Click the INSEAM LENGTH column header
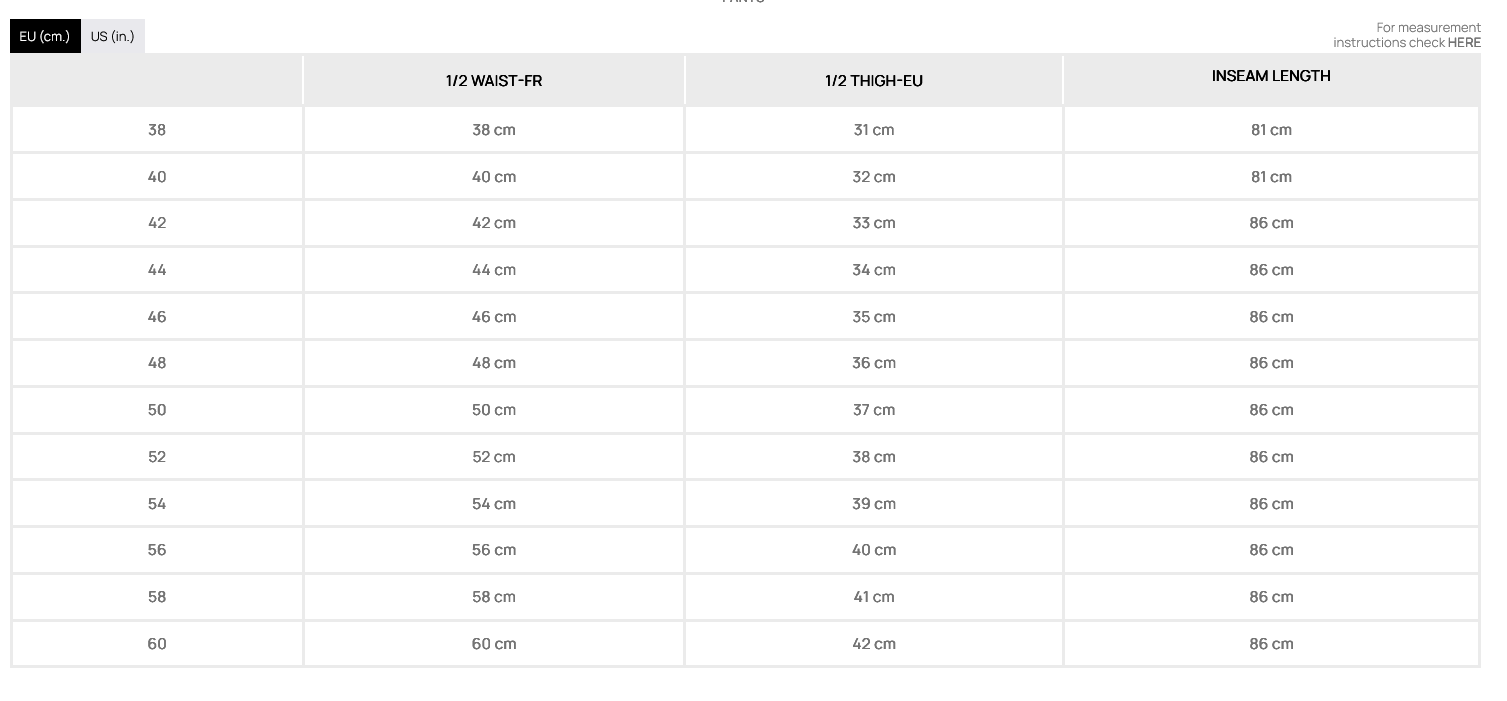The image size is (1507, 701). point(1271,76)
